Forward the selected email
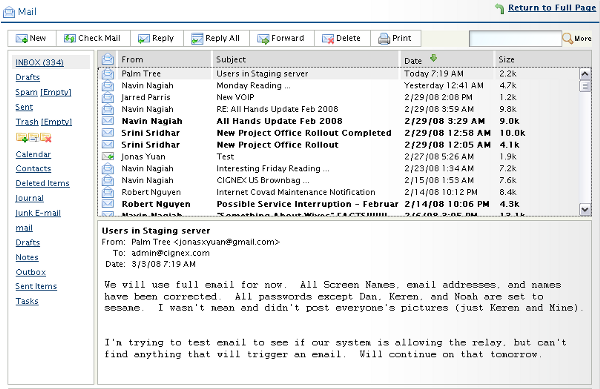 [282, 38]
